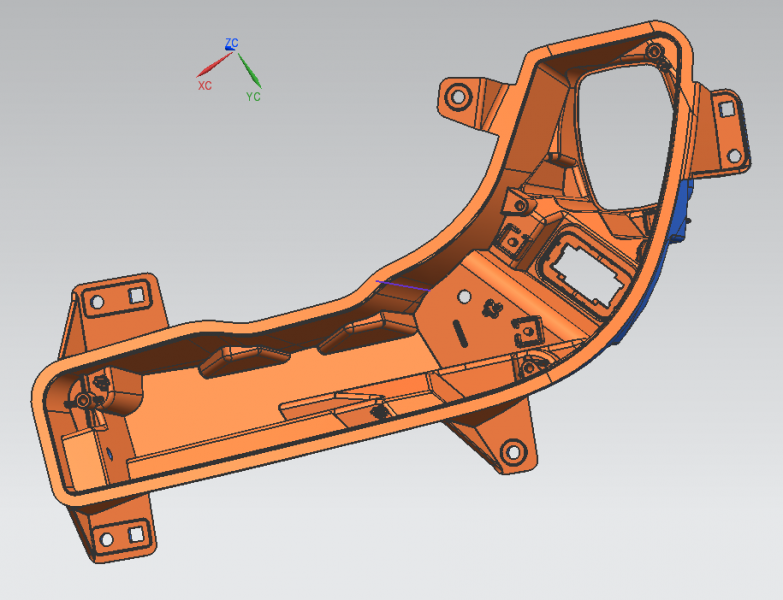The image size is (783, 600).
Task: Click the green YC axis arrow
Action: coord(249,70)
